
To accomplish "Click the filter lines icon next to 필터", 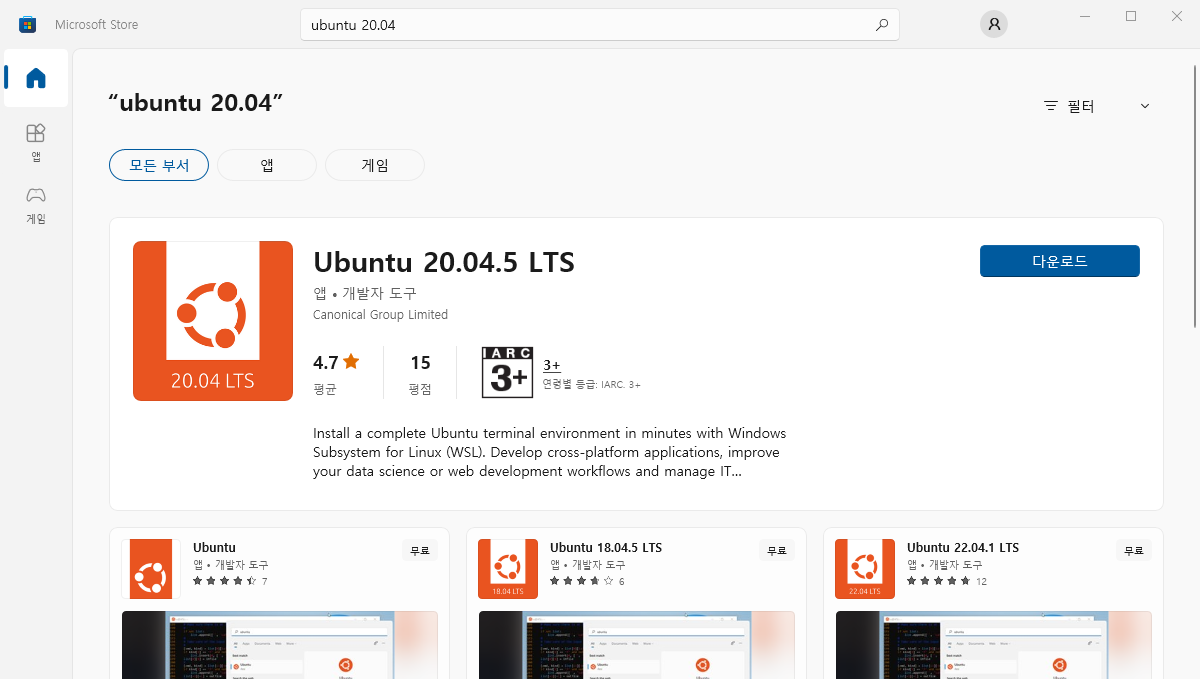I will click(x=1051, y=106).
